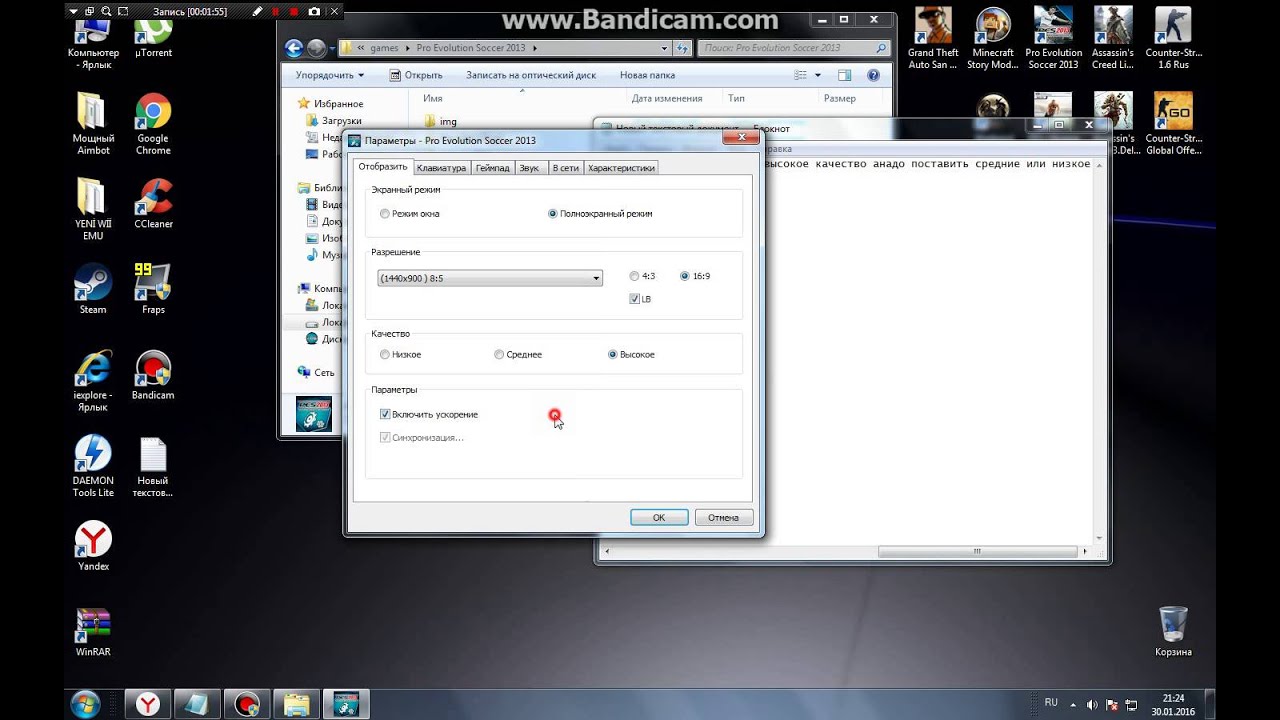Sort by Дата изменения column header
Screen dimensions: 1280x720
[x=666, y=98]
